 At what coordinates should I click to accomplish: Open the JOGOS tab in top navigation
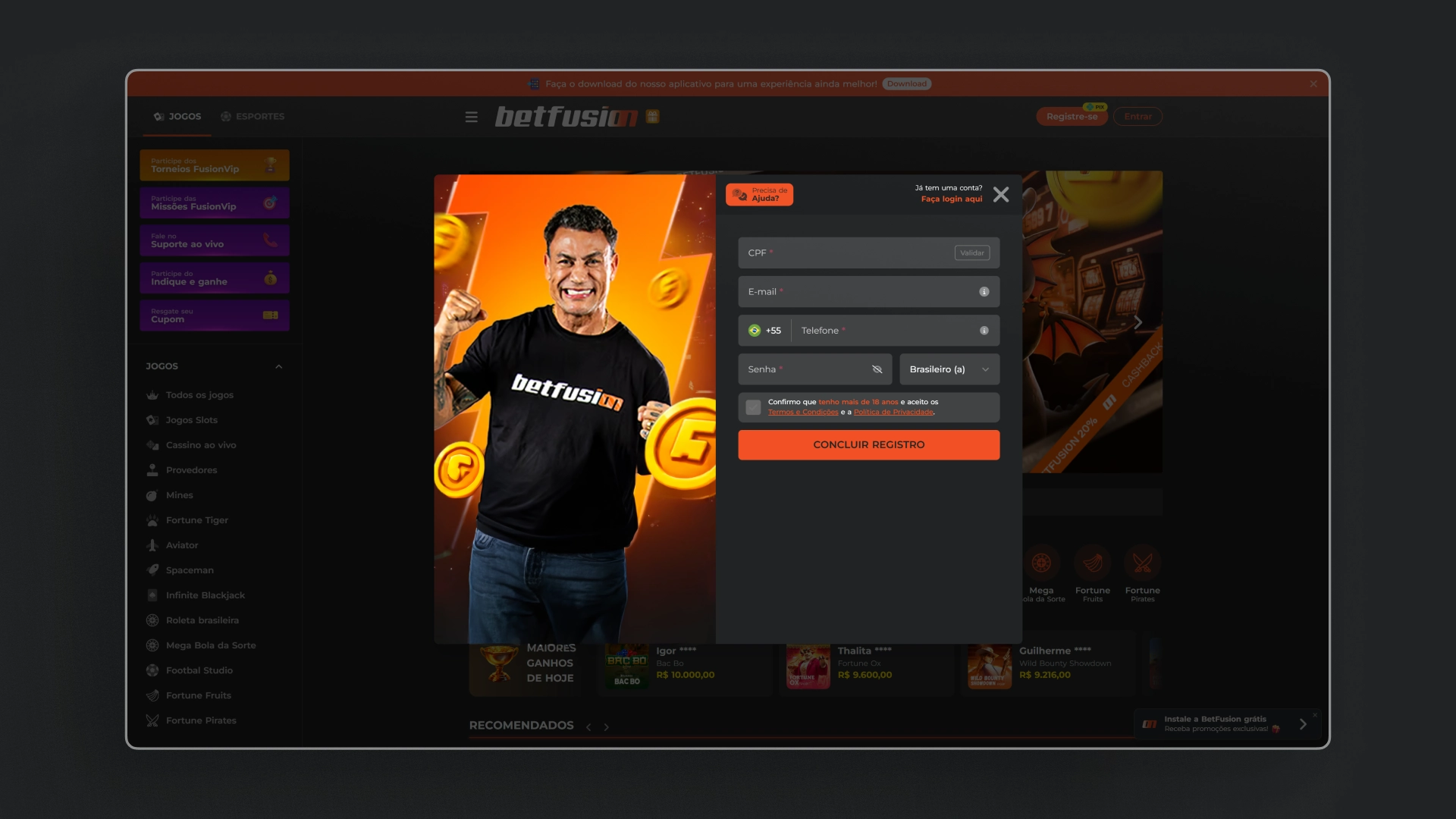176,116
